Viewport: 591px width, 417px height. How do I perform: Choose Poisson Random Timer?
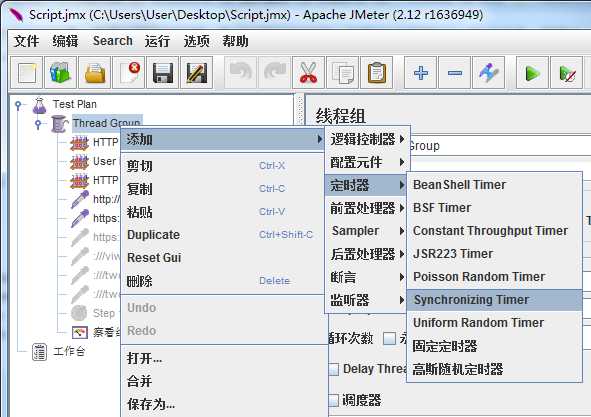tap(495, 277)
